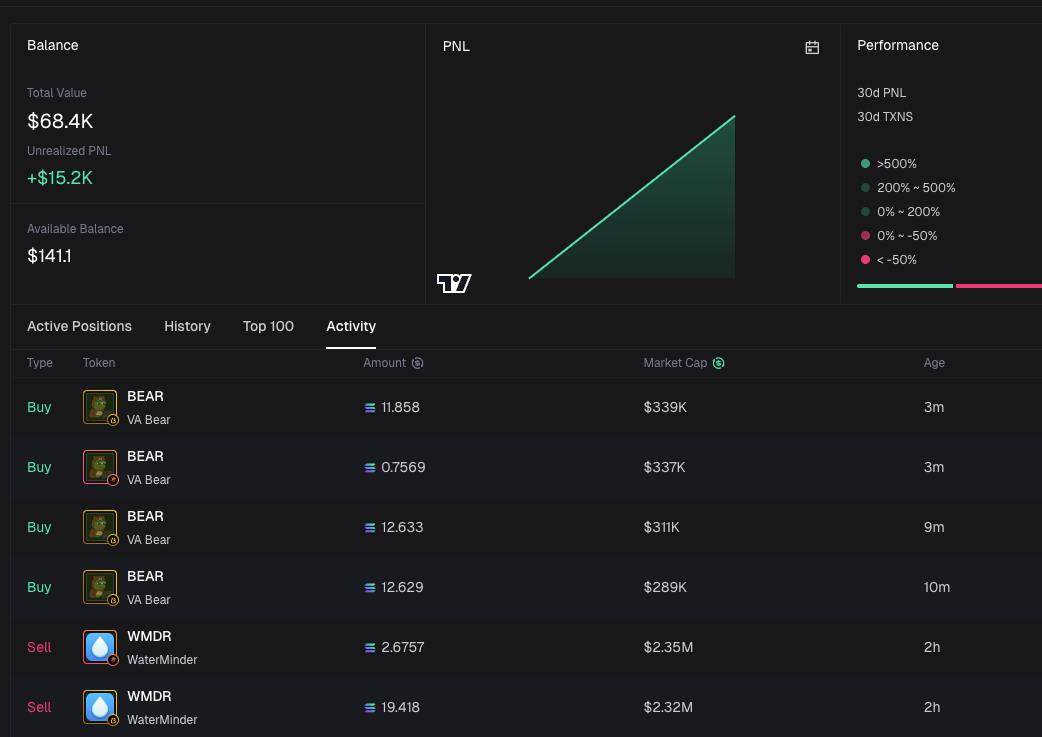
Task: Click BEAR name in $311K row
Action: 145,516
